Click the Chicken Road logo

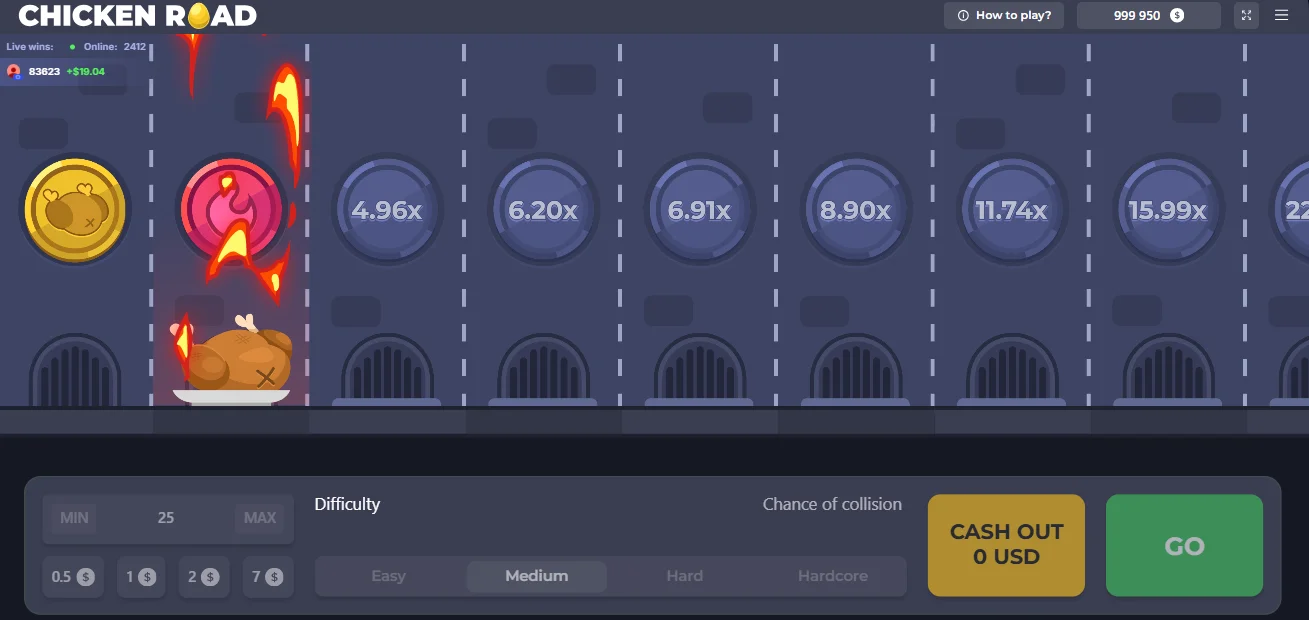138,15
